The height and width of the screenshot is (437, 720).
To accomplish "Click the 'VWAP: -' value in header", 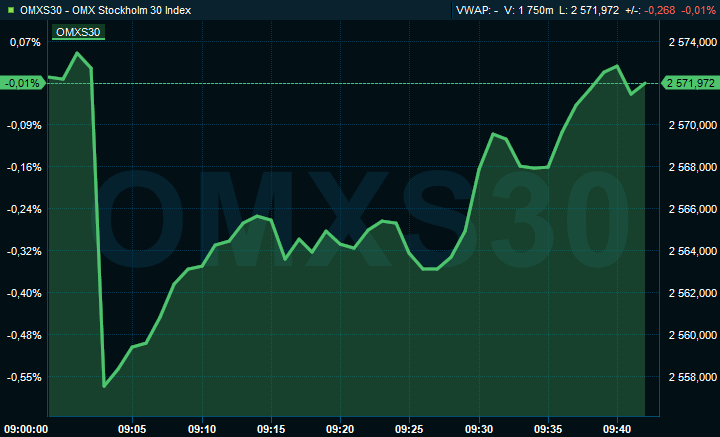I will coord(477,10).
